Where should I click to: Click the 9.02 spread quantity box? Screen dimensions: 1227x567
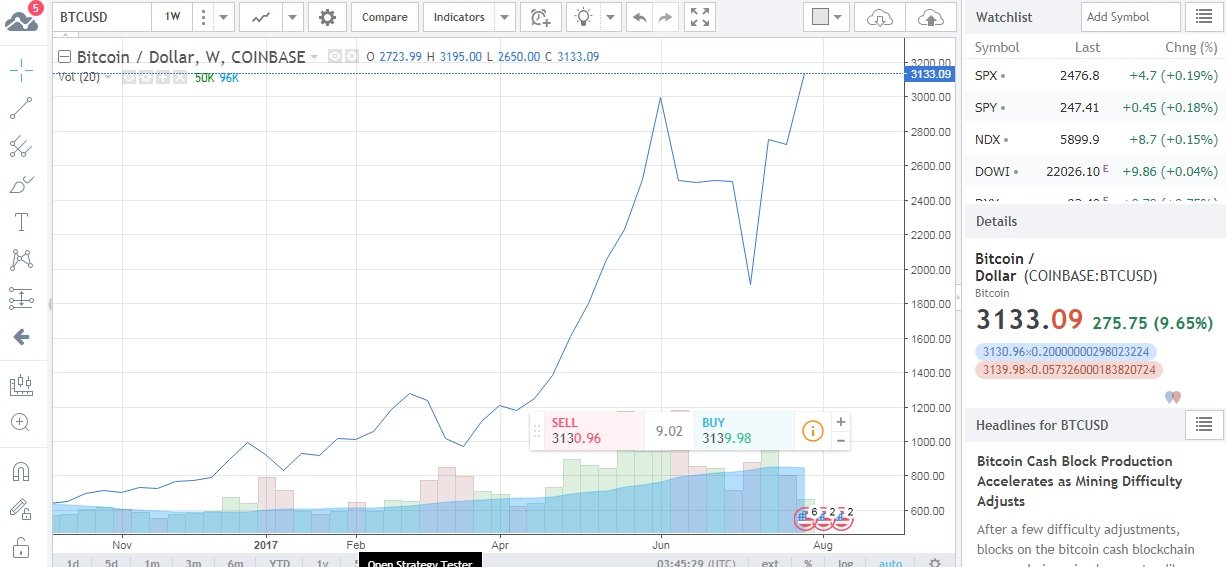pos(668,431)
